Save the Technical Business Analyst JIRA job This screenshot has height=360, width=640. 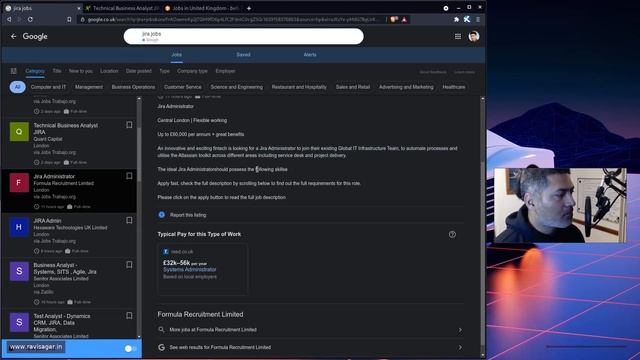(x=129, y=125)
